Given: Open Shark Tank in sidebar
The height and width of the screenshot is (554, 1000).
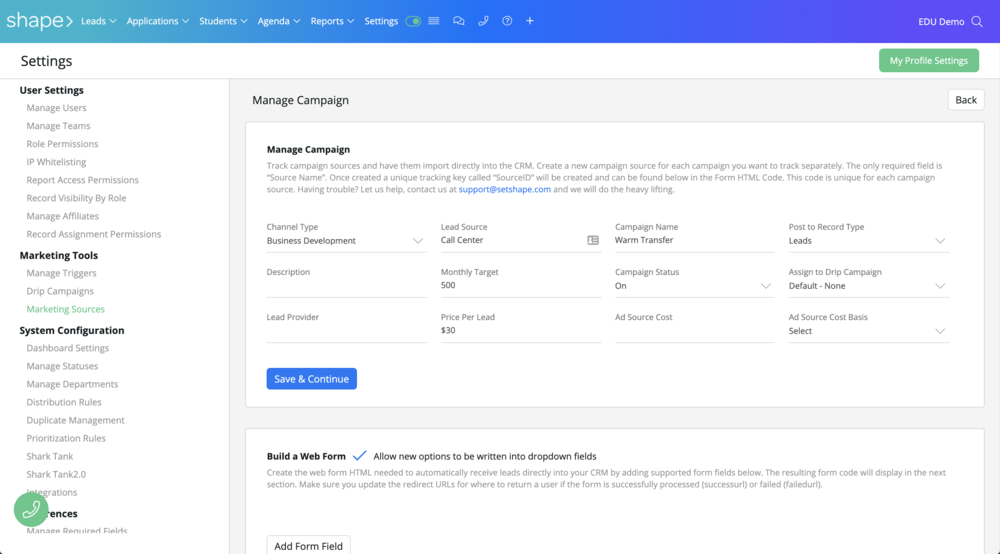Looking at the screenshot, I should point(50,456).
